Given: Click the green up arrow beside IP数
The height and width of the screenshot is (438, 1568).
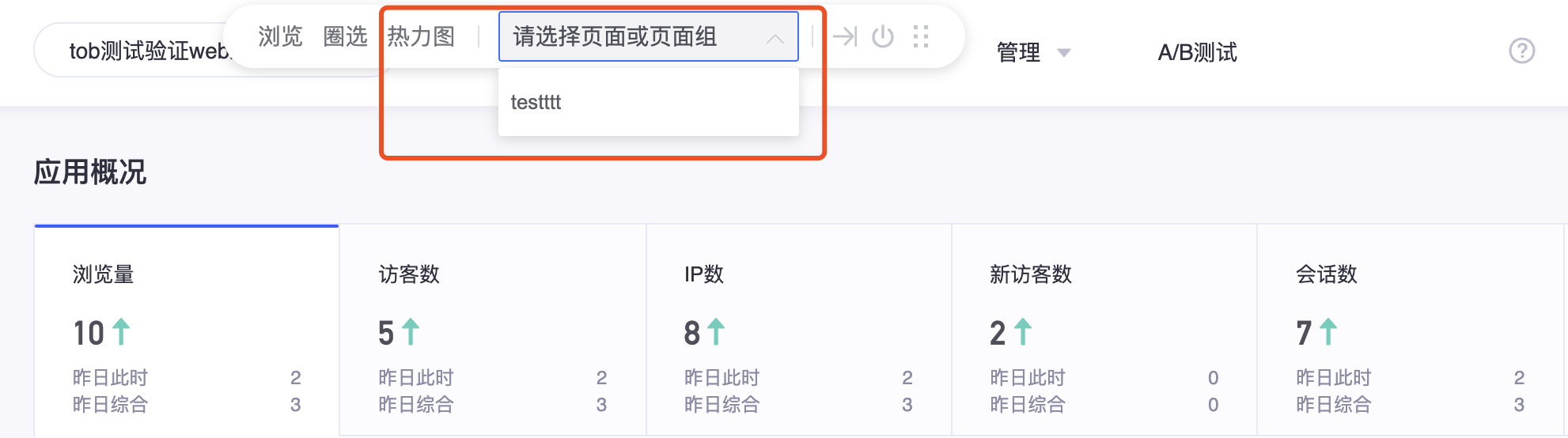Looking at the screenshot, I should point(716,331).
